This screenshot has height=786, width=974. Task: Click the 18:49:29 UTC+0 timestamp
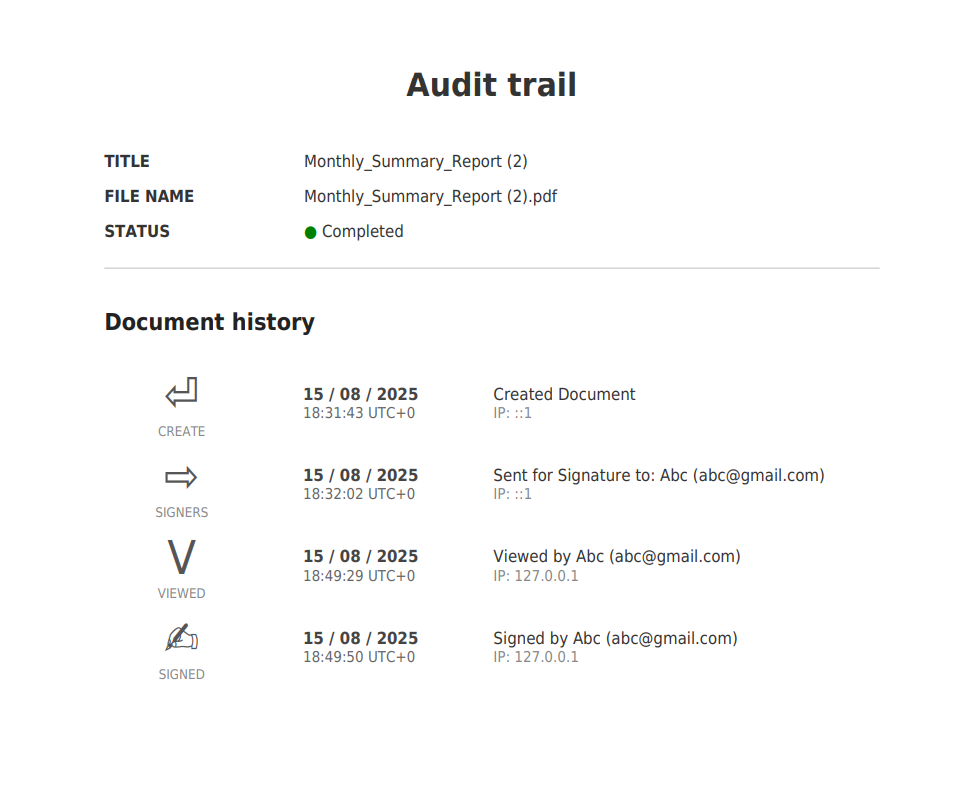[359, 576]
